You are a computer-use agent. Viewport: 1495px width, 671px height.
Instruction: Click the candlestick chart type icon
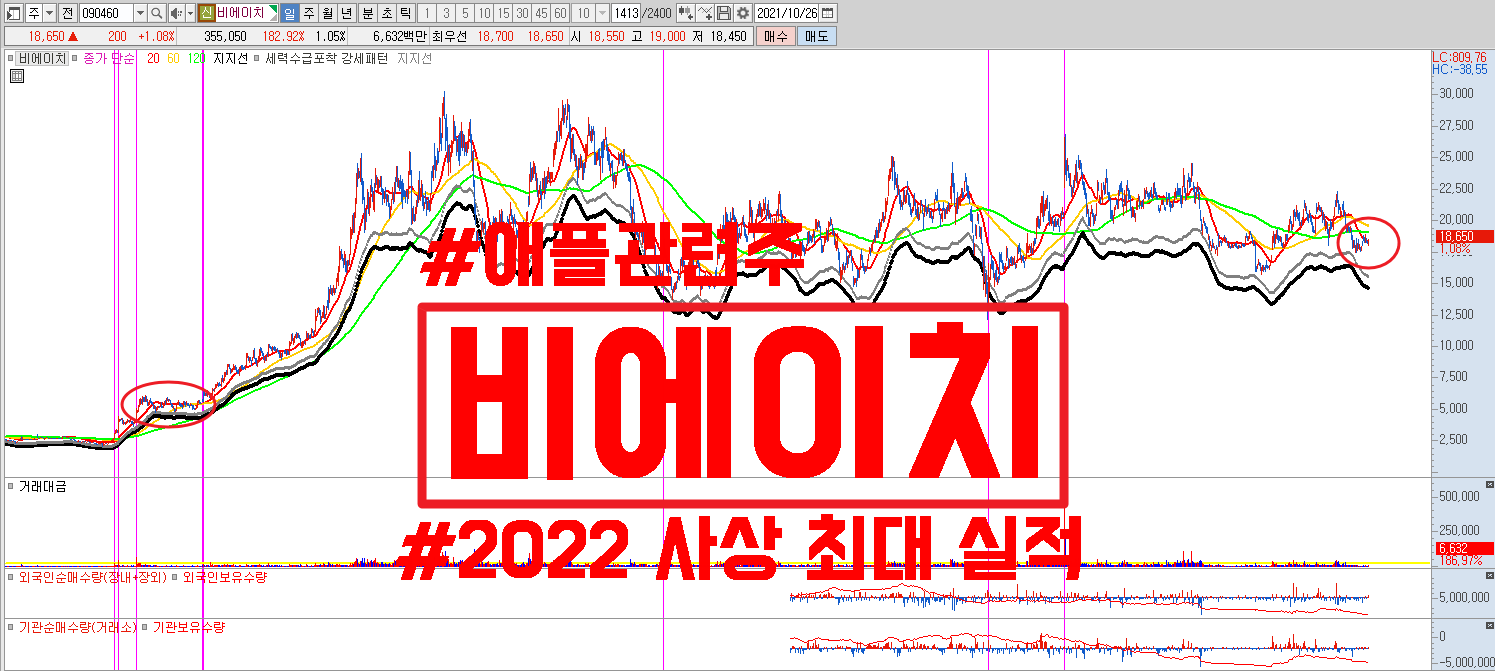click(x=685, y=13)
